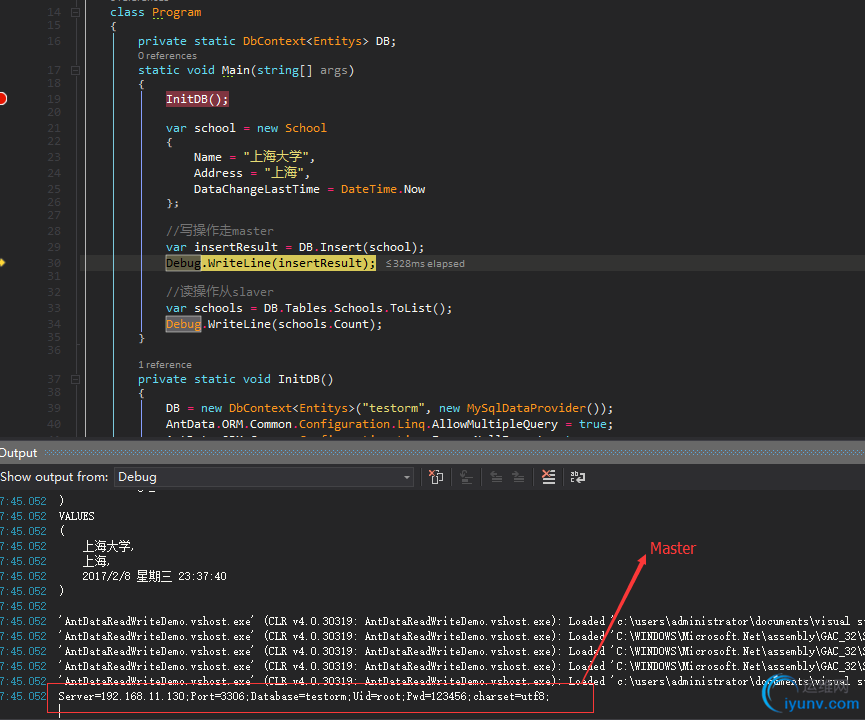Viewport: 865px width, 720px height.
Task: Click 'School' type in 'new School'
Action: tap(306, 128)
